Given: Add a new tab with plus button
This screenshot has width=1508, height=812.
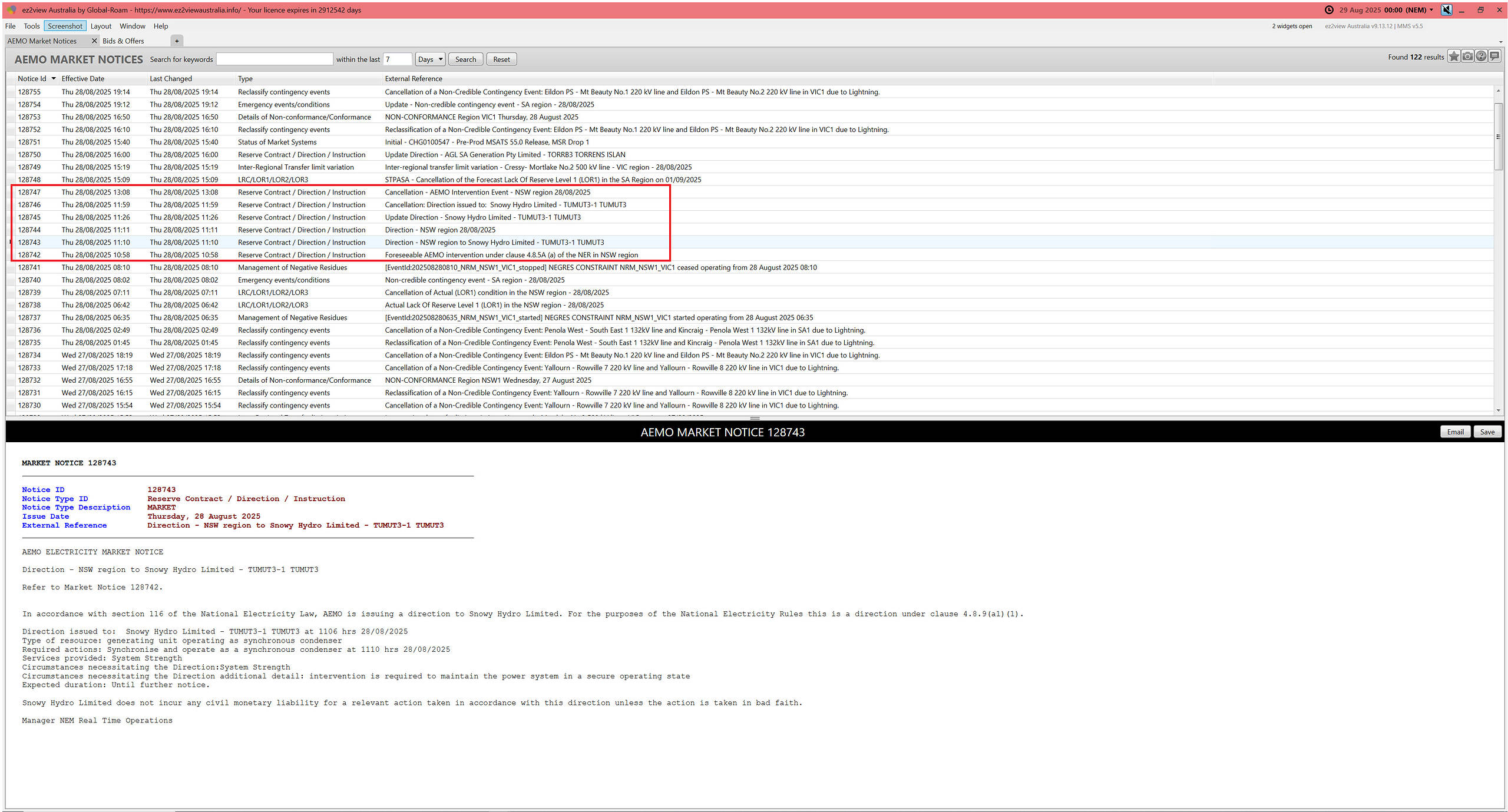Looking at the screenshot, I should (x=177, y=41).
